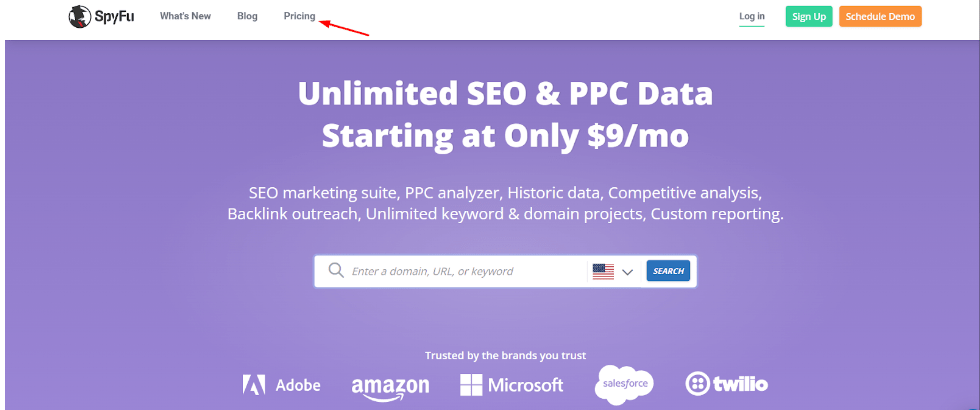Click the orange Schedule Demo button

(x=880, y=17)
